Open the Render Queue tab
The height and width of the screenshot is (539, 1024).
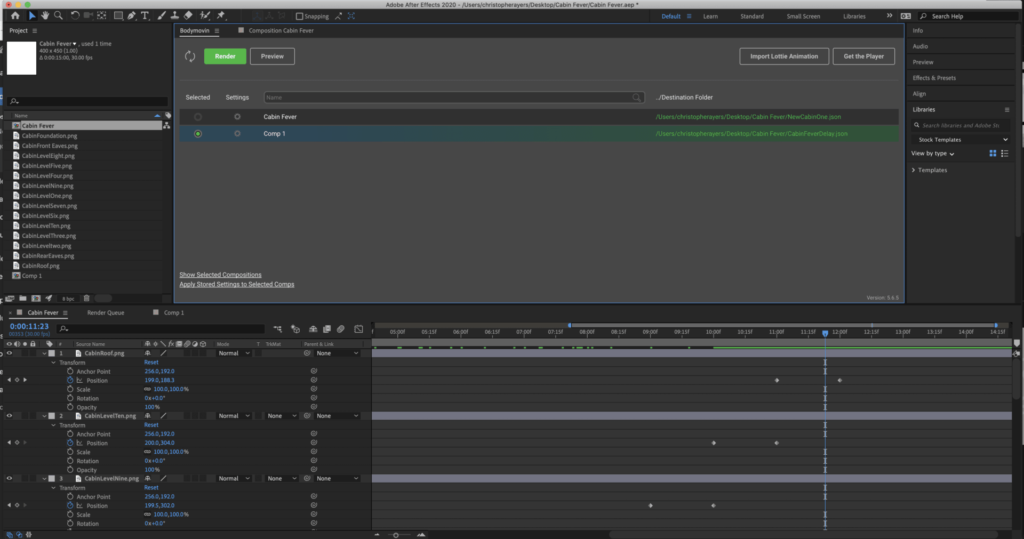coord(106,312)
